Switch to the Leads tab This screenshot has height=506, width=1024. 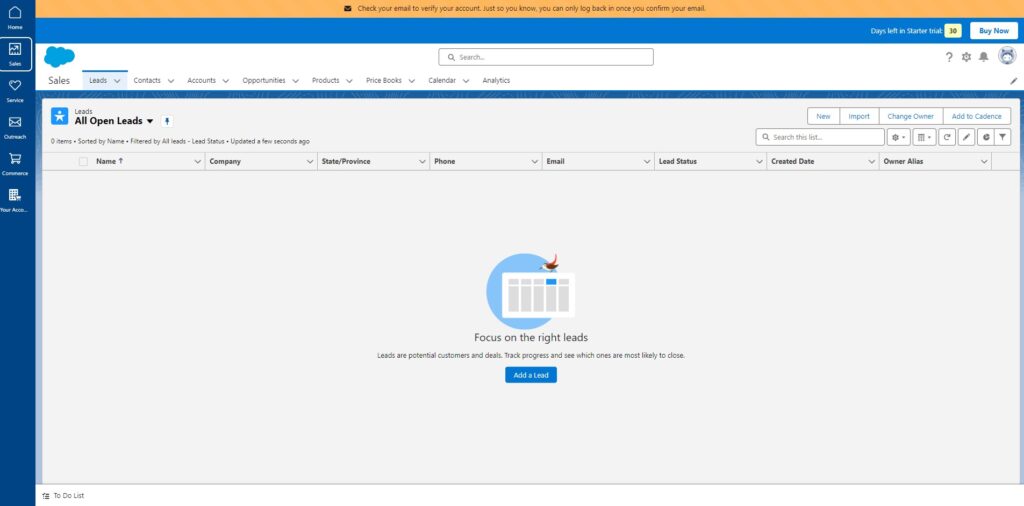(98, 80)
